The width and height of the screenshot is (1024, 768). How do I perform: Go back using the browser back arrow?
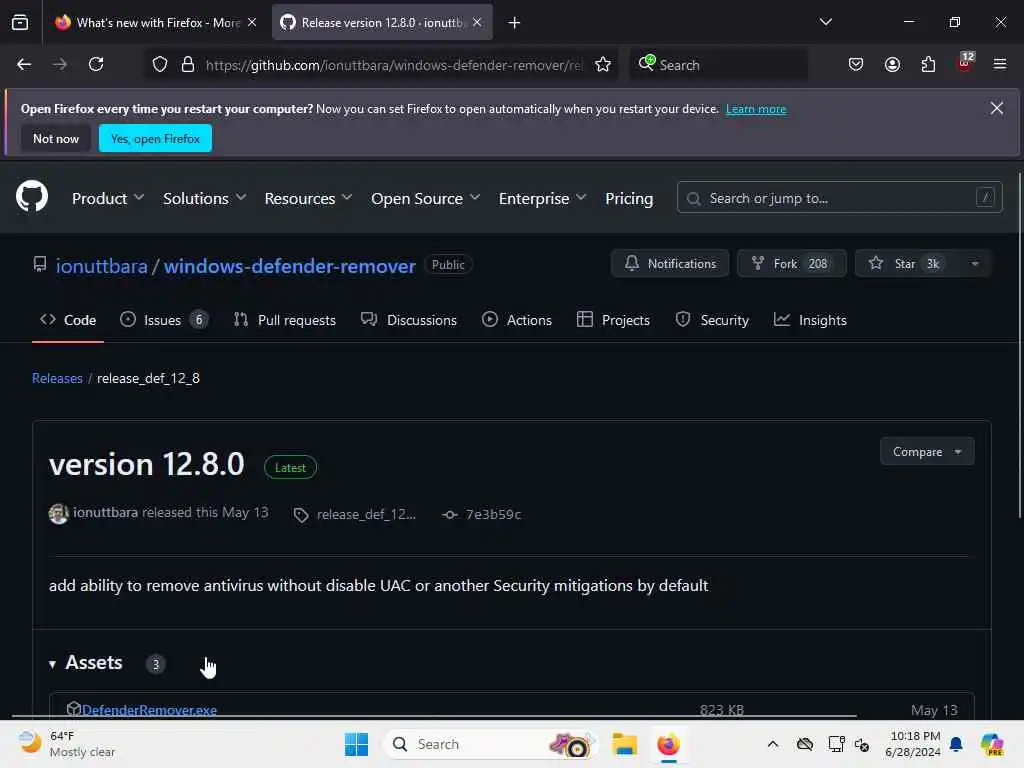[x=24, y=64]
